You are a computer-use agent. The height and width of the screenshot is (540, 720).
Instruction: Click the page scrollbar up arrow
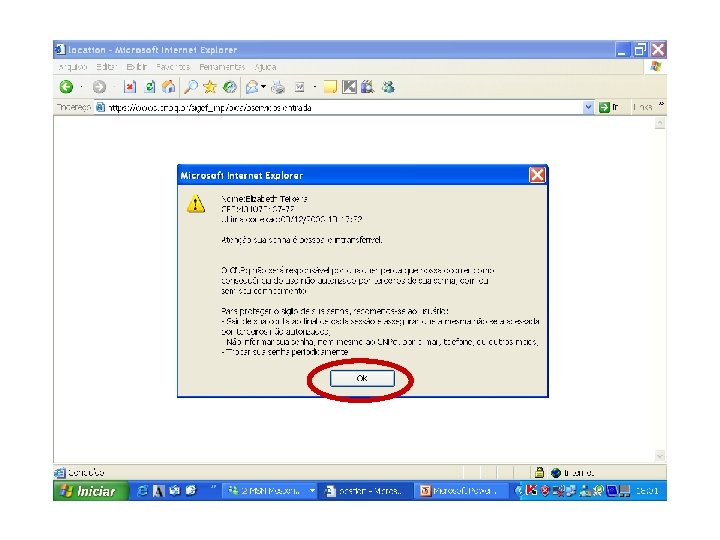pos(660,123)
